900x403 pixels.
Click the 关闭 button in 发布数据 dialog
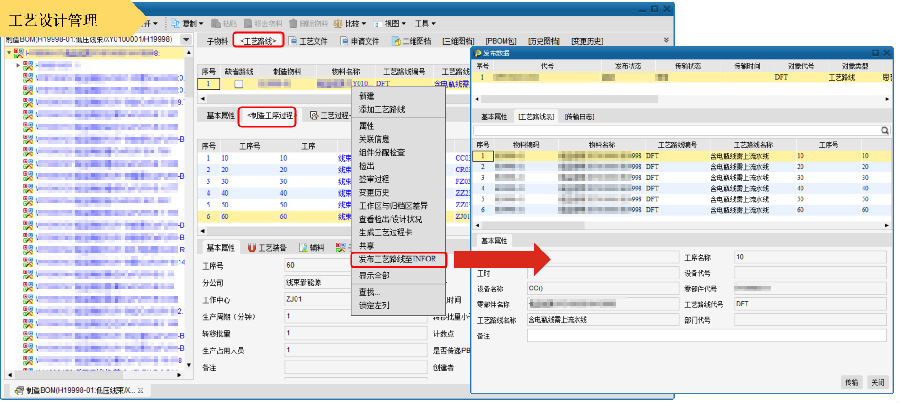click(x=877, y=382)
